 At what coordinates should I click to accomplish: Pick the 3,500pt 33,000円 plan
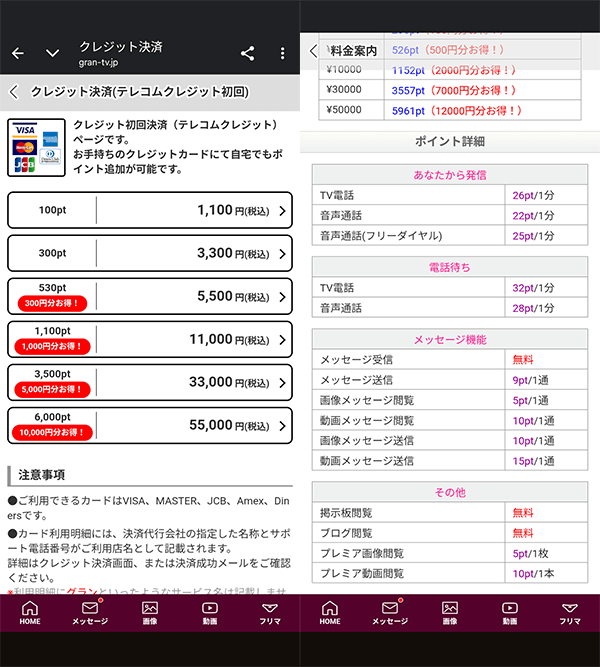150,382
